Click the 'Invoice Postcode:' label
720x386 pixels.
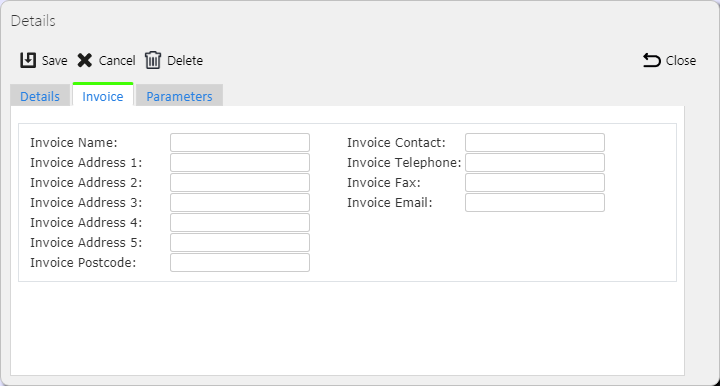click(x=83, y=263)
